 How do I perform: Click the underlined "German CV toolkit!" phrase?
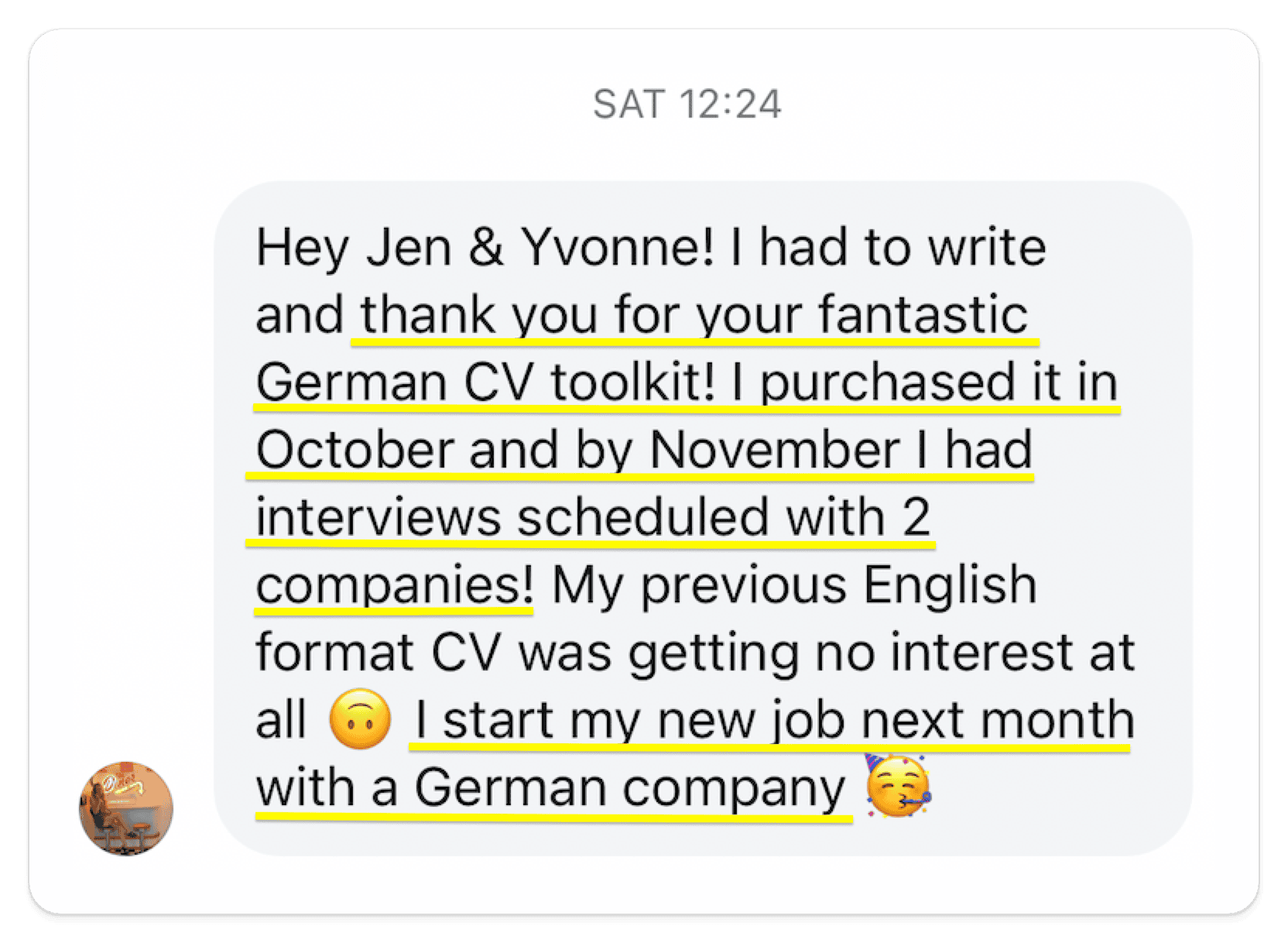tap(485, 382)
